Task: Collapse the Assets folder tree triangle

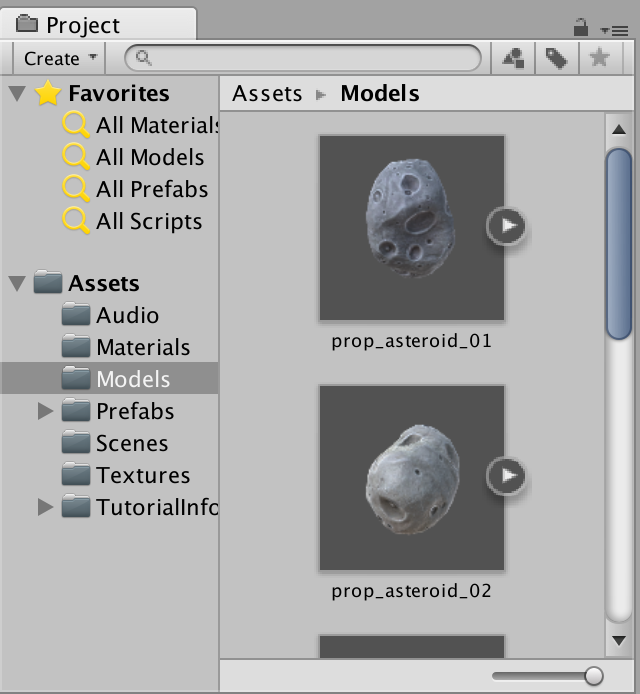Action: (17, 283)
